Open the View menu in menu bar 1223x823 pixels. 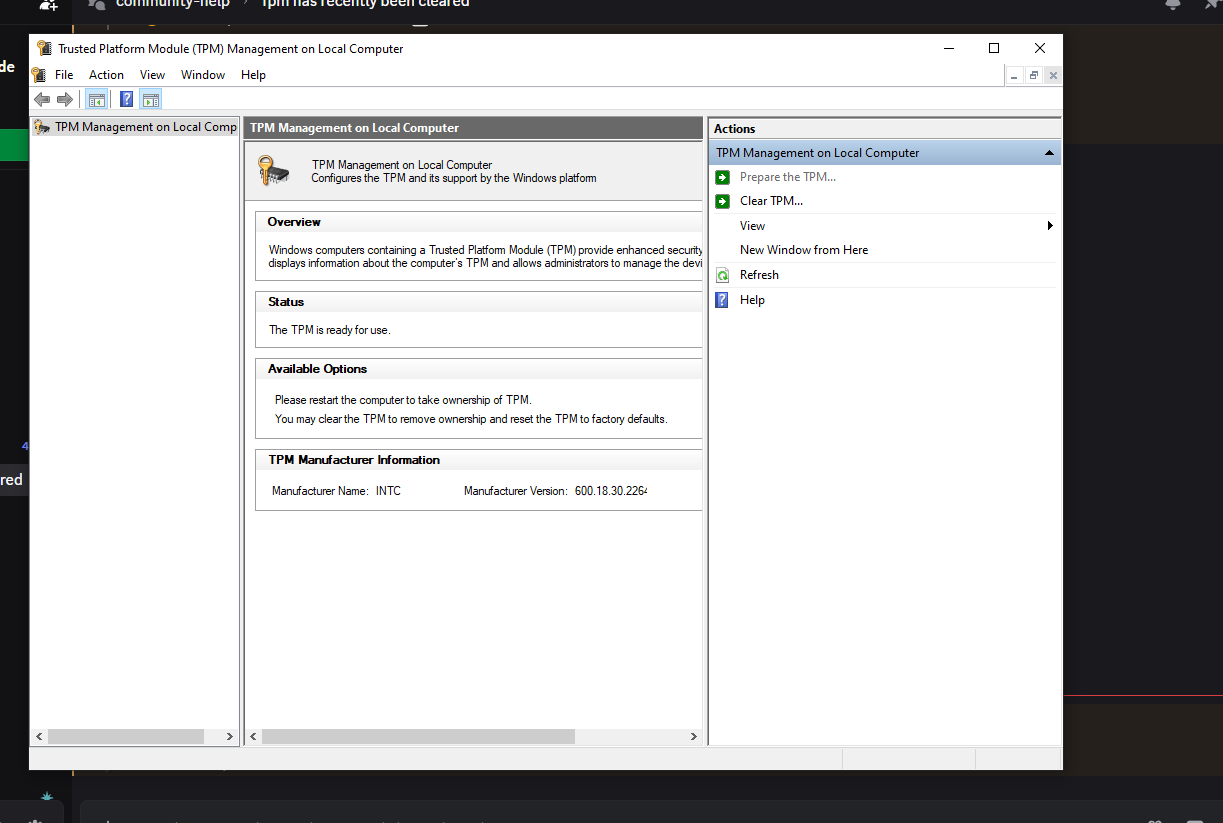pyautogui.click(x=152, y=75)
